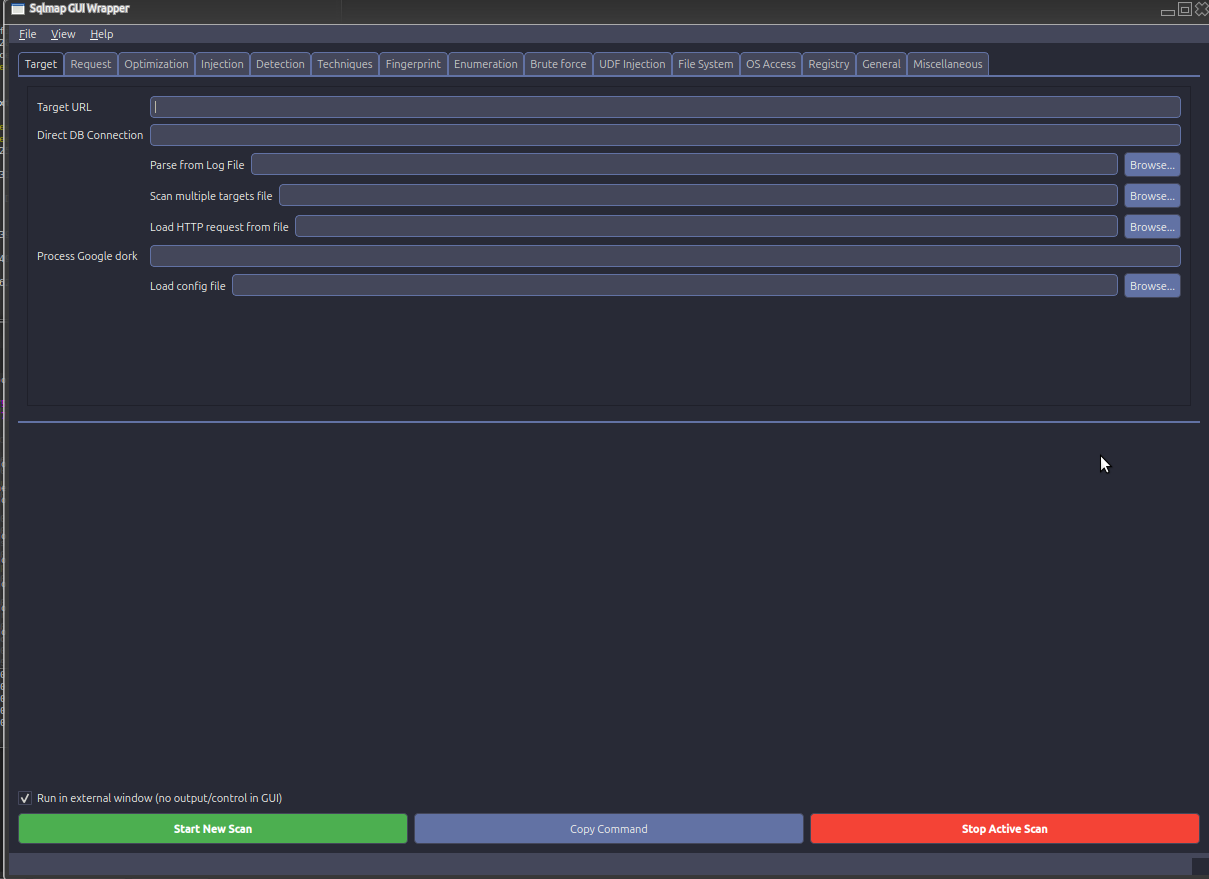Switch to the OS Access tab
Screen dimensions: 1209x879
(x=771, y=64)
